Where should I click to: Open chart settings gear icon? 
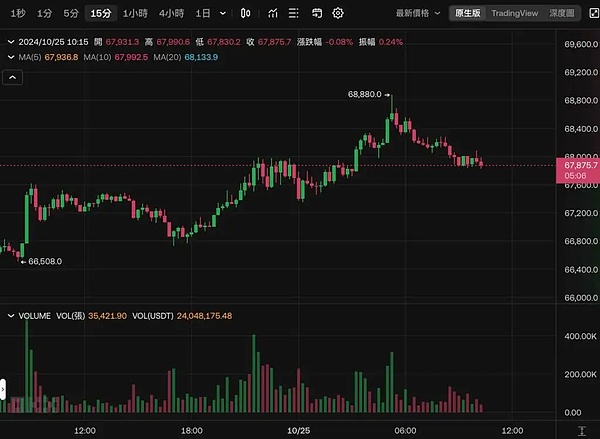pos(338,13)
